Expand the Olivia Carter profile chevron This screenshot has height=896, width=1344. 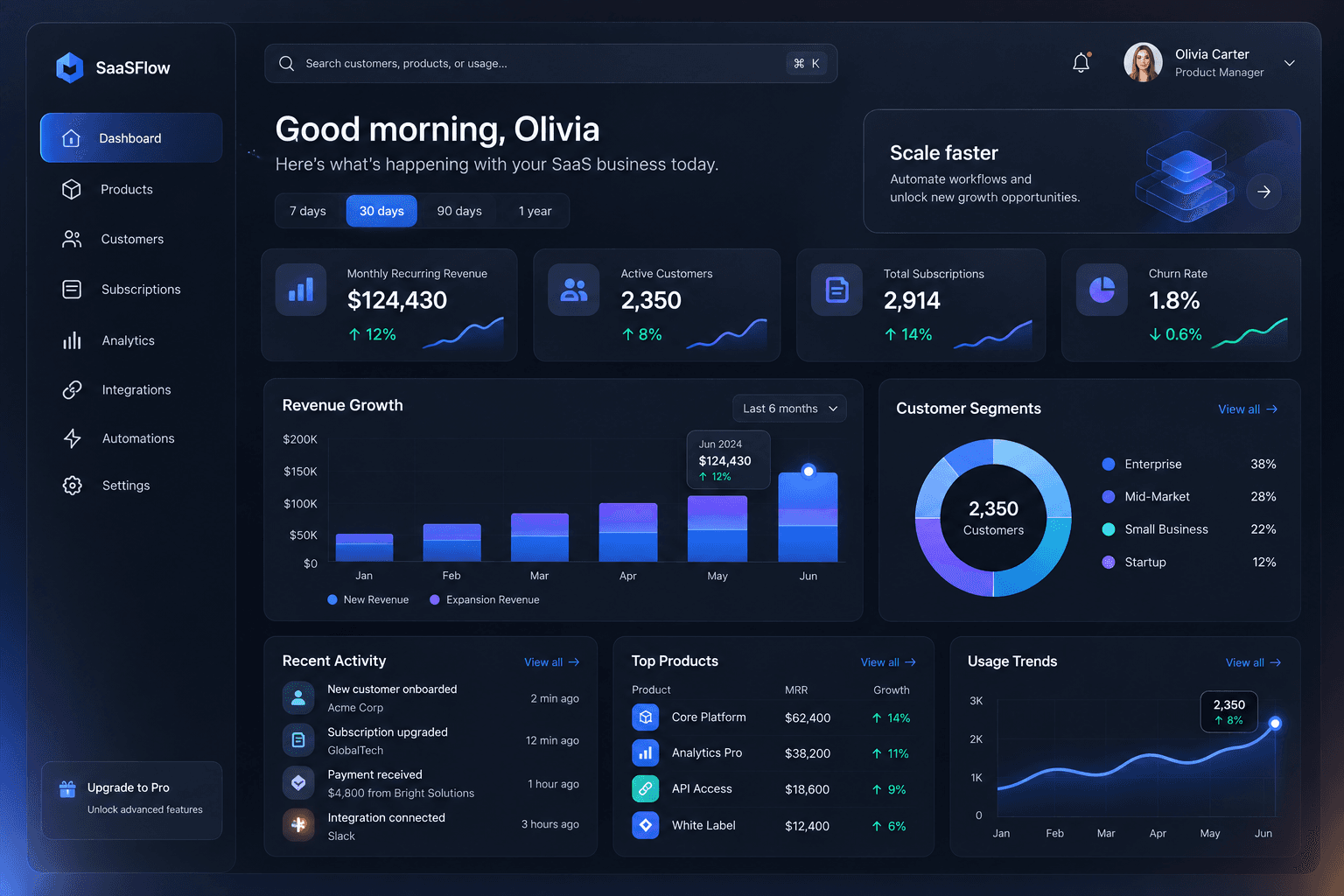pos(1289,63)
